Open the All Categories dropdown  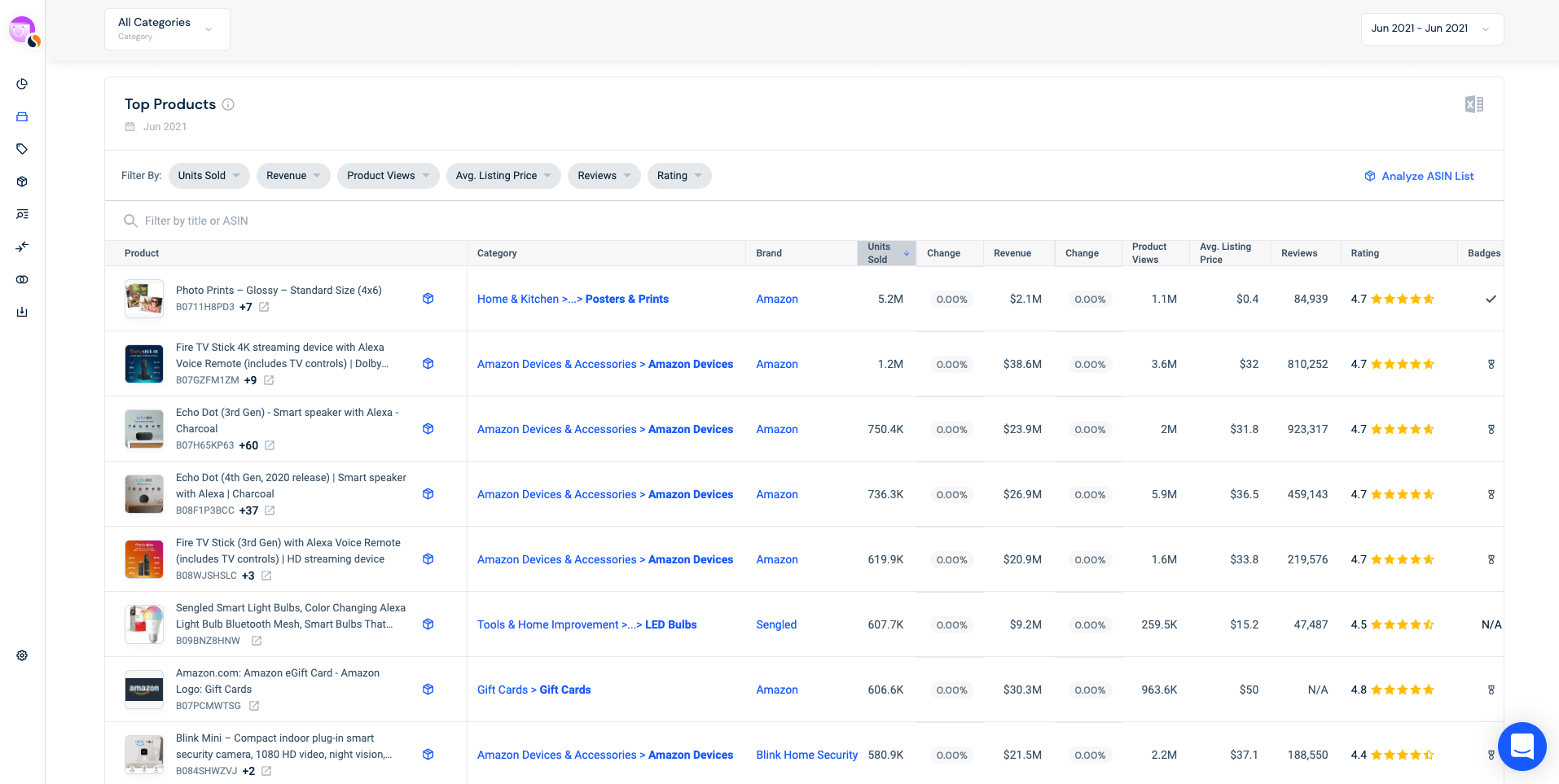tap(167, 28)
